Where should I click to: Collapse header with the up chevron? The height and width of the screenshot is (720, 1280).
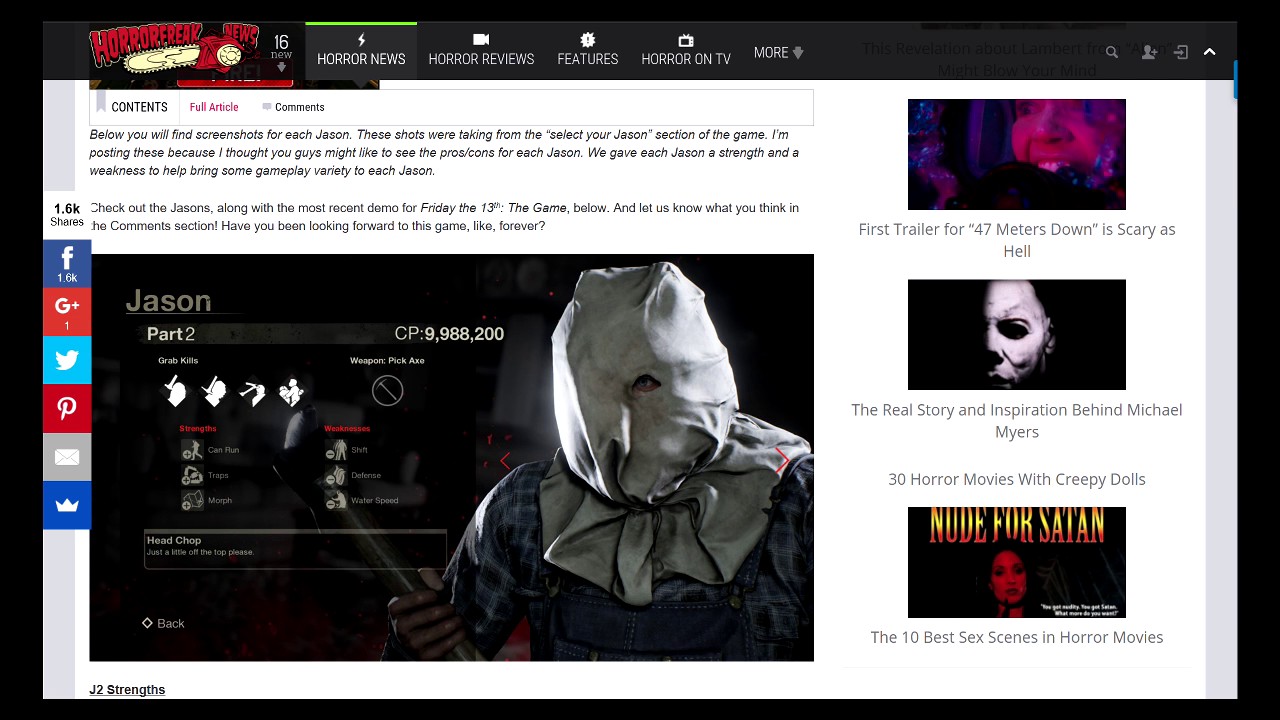pyautogui.click(x=1210, y=52)
